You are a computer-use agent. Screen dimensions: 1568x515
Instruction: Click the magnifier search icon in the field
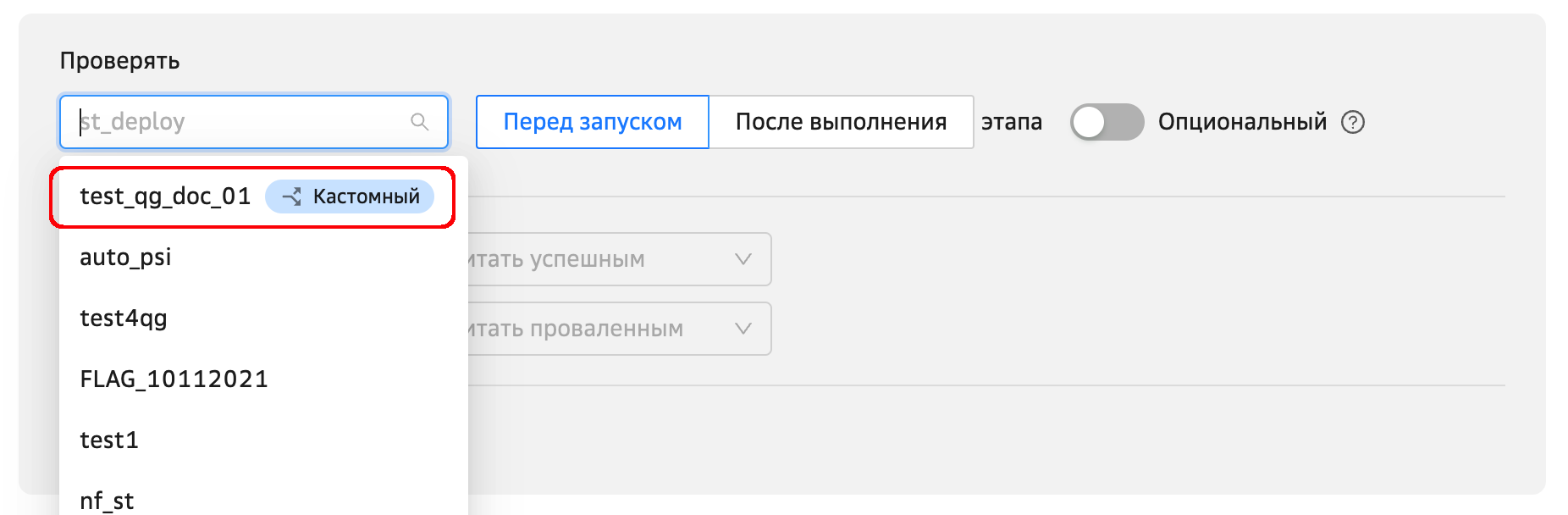coord(419,122)
